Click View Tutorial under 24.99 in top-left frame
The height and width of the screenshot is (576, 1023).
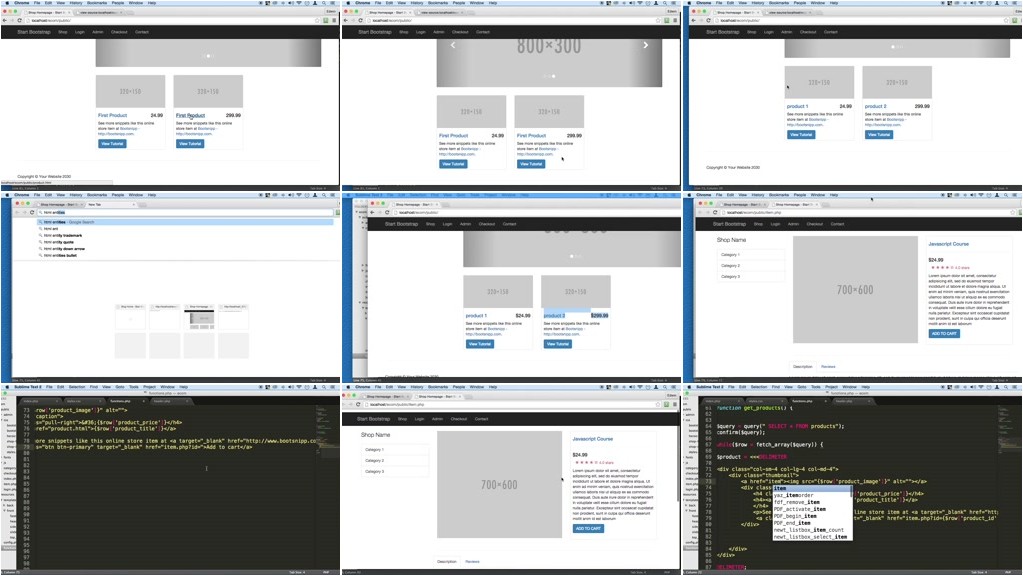point(112,144)
